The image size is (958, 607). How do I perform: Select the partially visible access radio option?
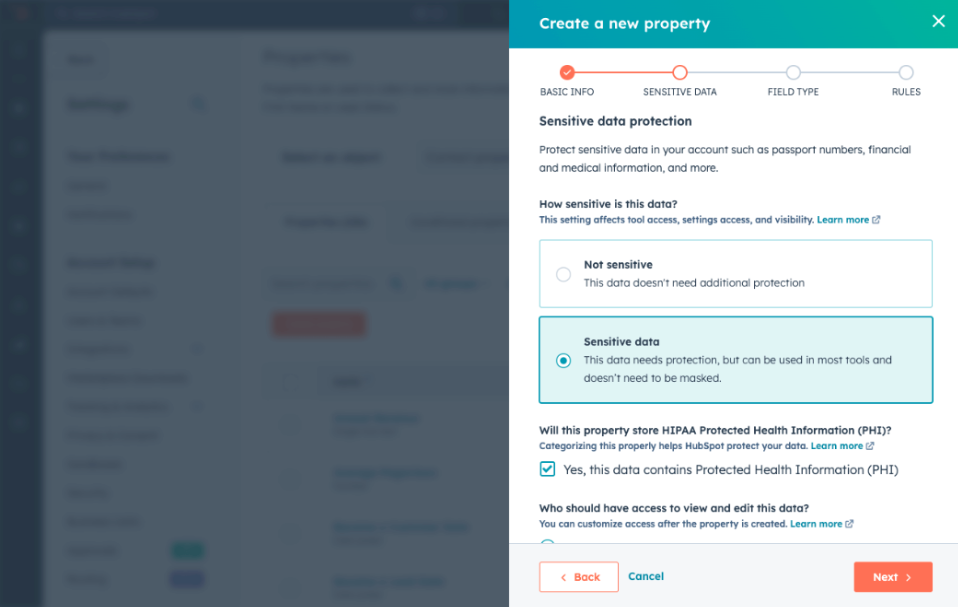(547, 544)
